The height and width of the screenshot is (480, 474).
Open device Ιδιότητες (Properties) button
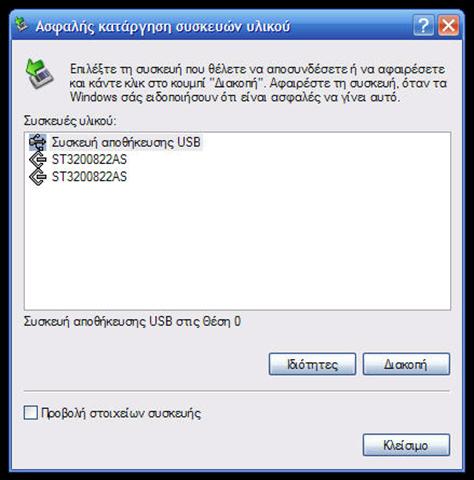point(312,364)
